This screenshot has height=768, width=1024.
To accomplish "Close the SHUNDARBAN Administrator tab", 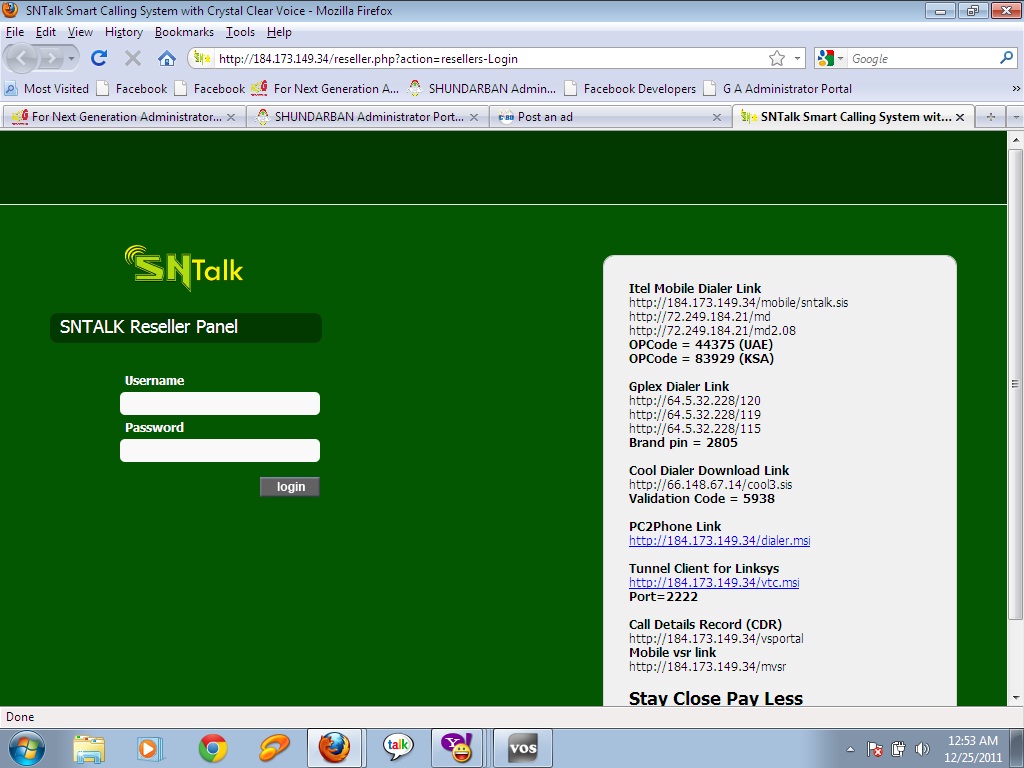I will pyautogui.click(x=474, y=118).
